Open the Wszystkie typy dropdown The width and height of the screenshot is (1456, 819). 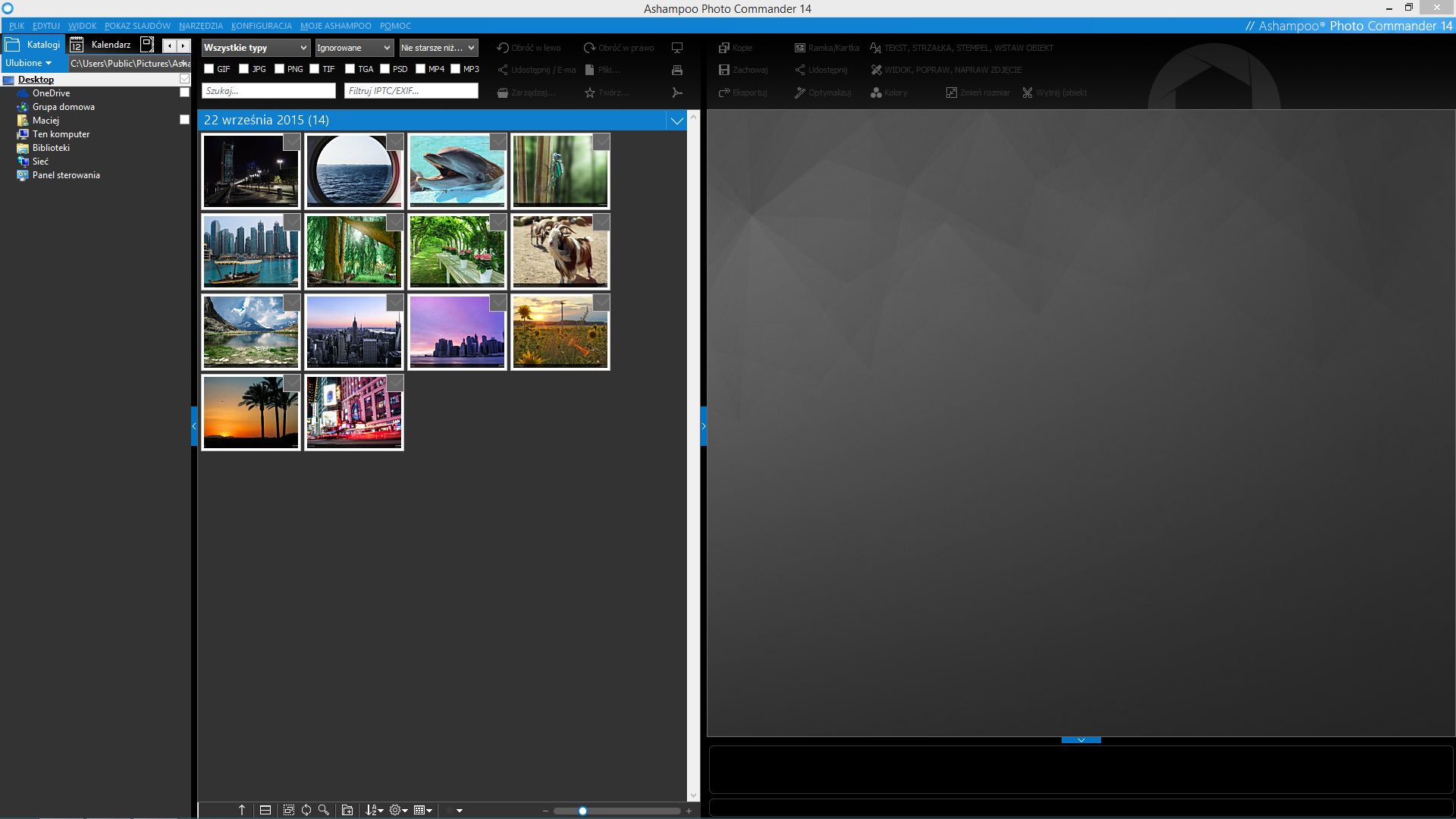tap(256, 48)
